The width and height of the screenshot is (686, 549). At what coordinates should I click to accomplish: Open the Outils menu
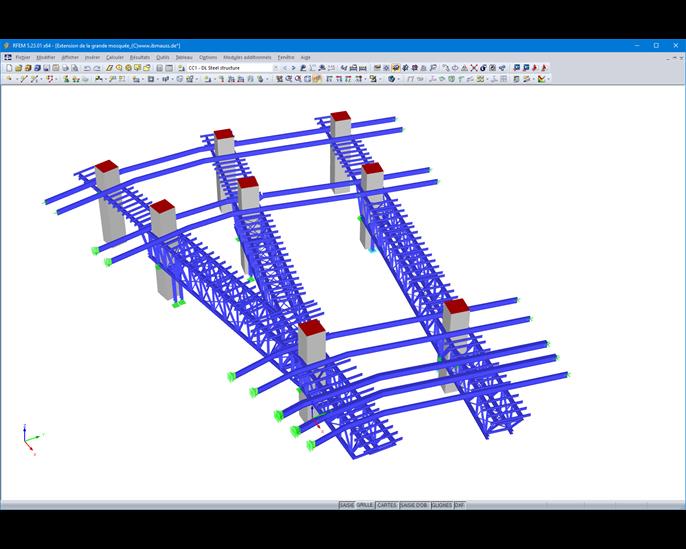pyautogui.click(x=163, y=57)
